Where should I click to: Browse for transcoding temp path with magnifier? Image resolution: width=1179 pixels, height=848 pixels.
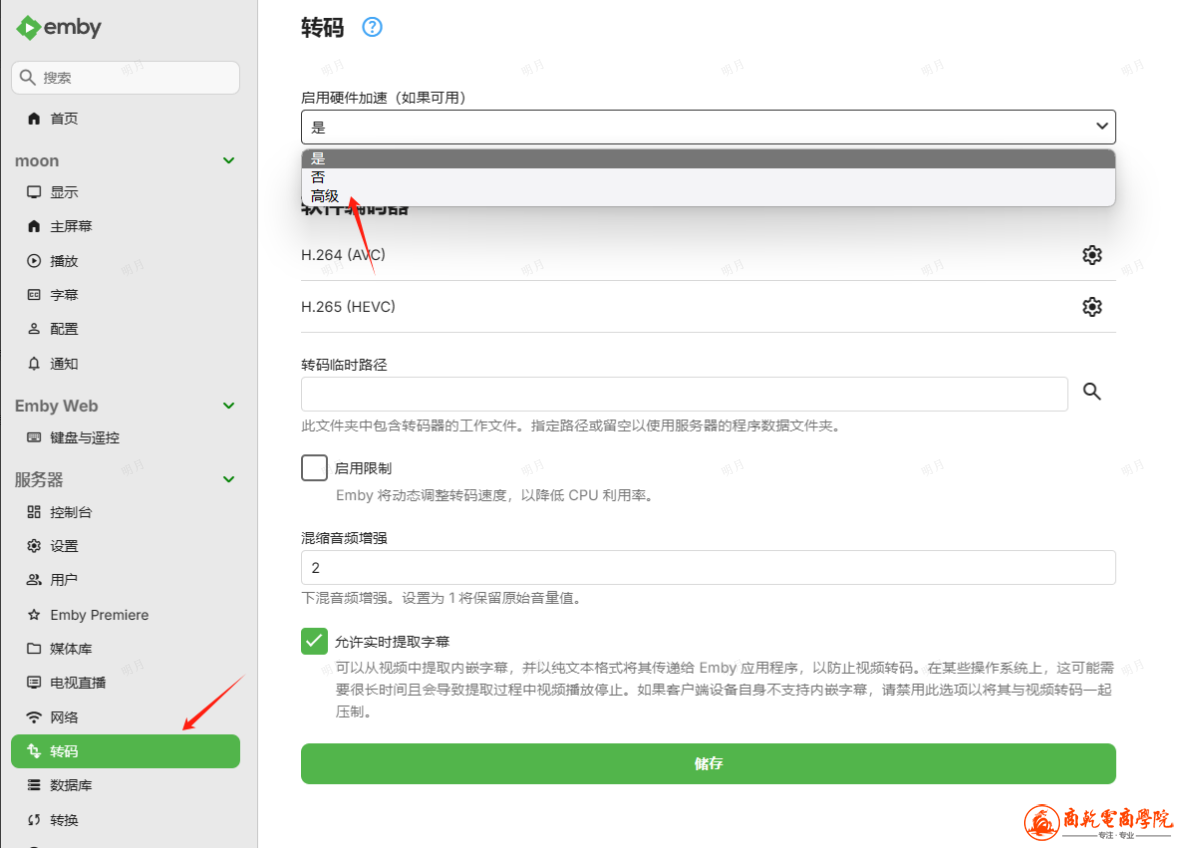point(1092,392)
